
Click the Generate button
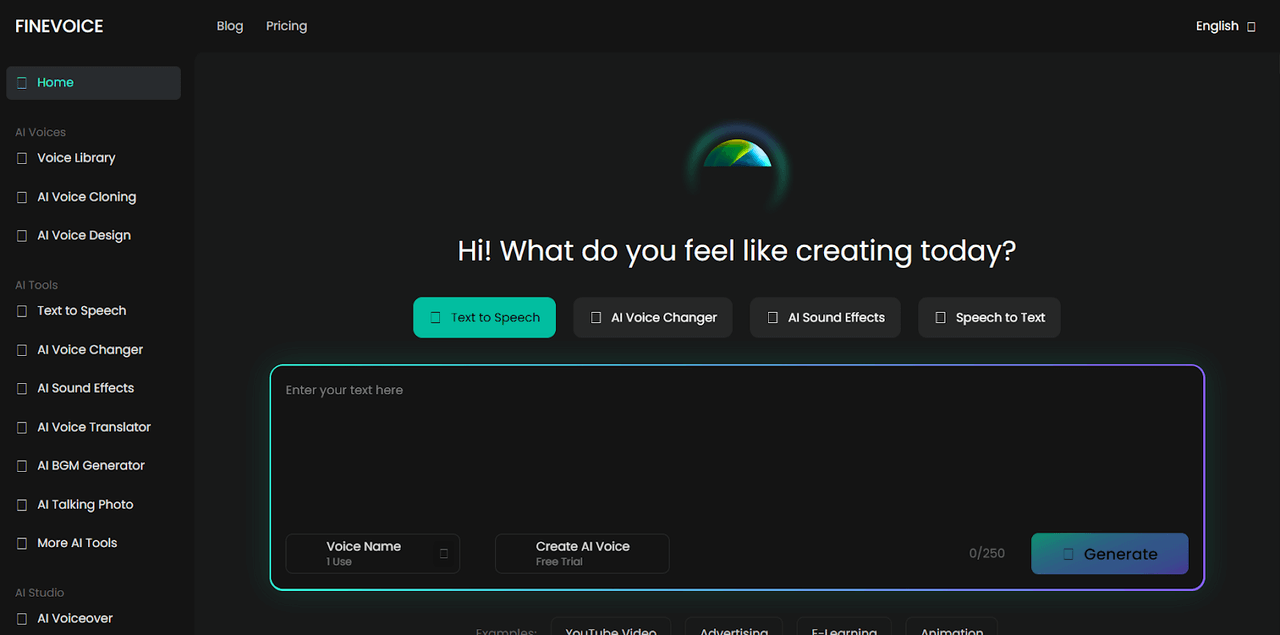(1110, 554)
